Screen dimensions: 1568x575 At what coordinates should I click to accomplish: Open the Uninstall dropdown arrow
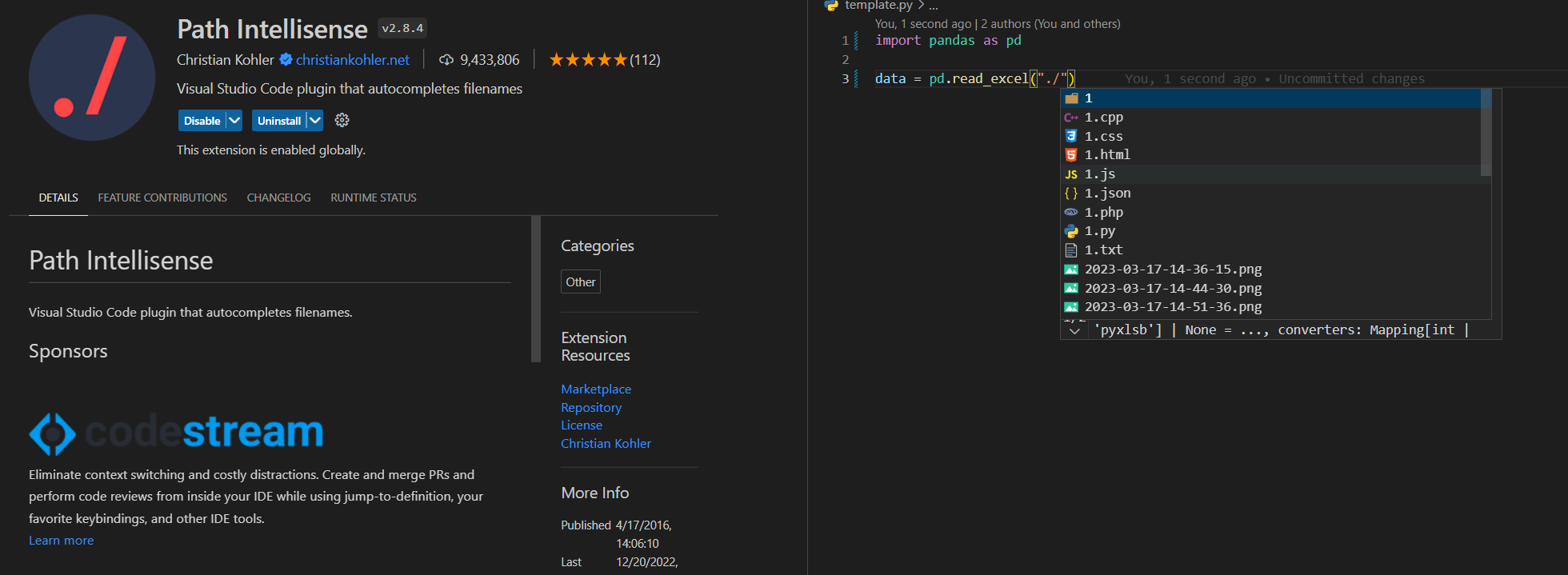click(x=315, y=120)
